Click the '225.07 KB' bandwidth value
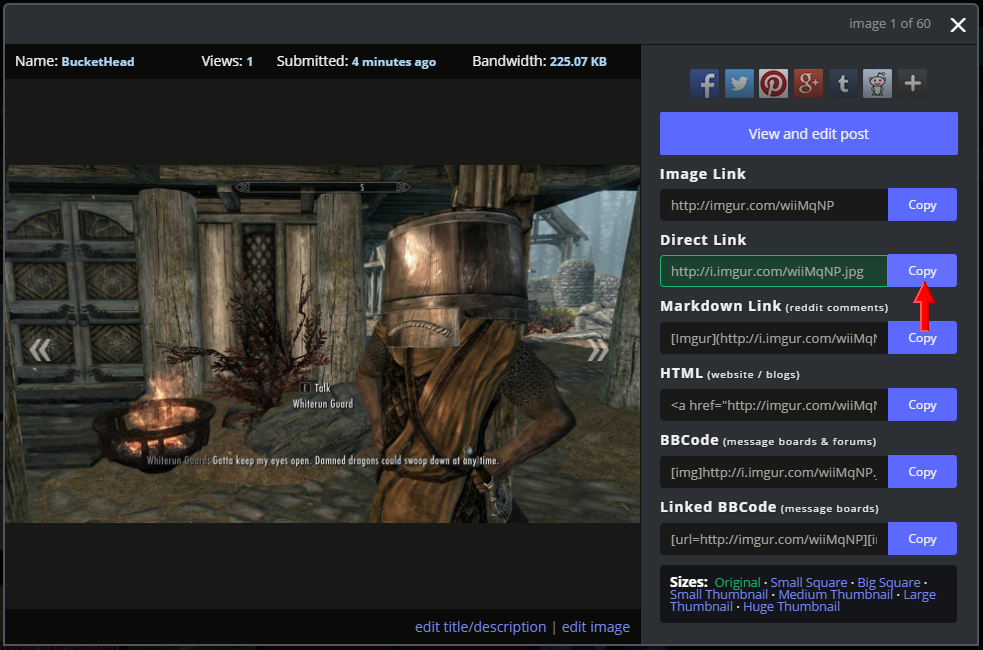 [578, 61]
